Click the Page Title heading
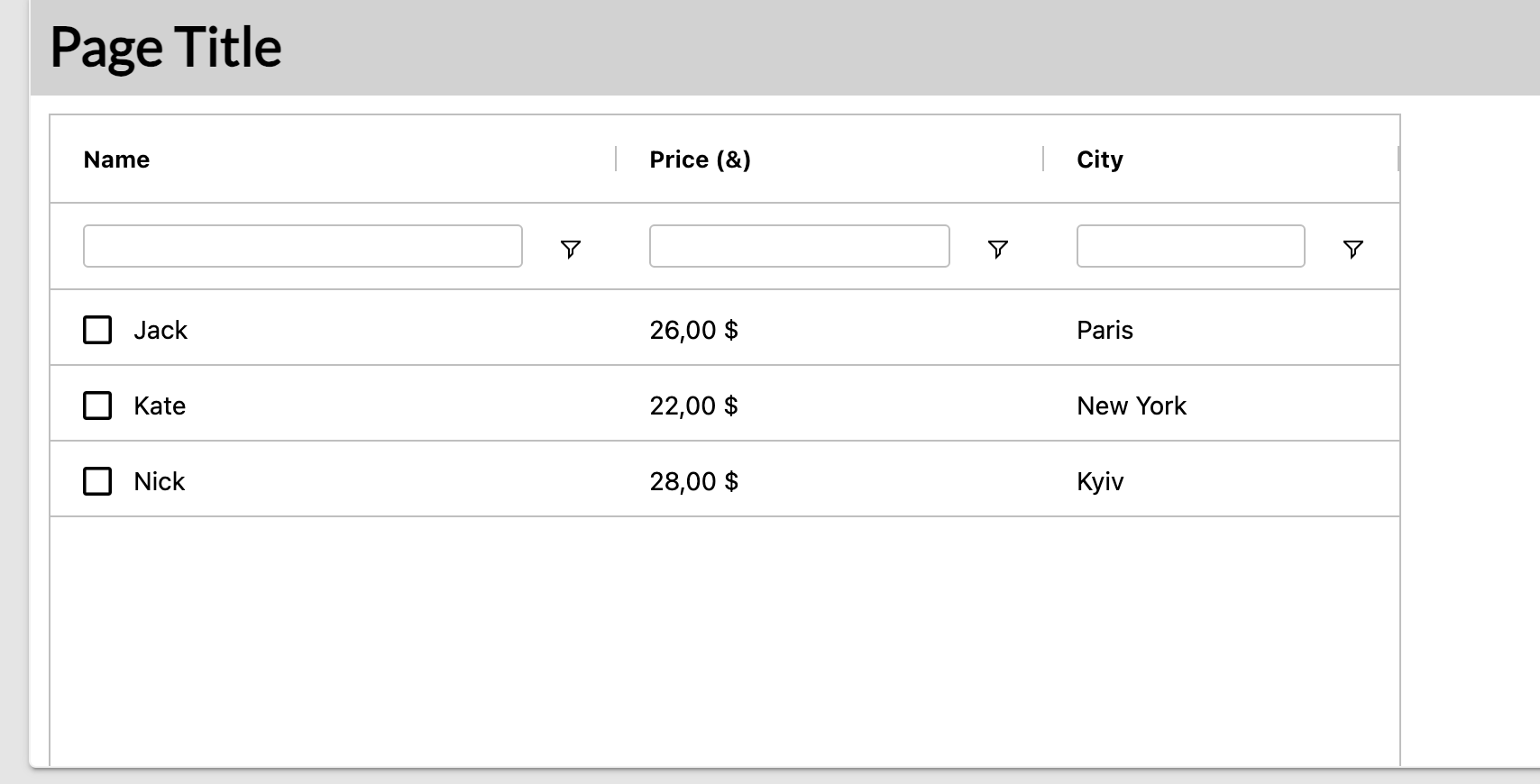The width and height of the screenshot is (1540, 784). pyautogui.click(x=166, y=47)
